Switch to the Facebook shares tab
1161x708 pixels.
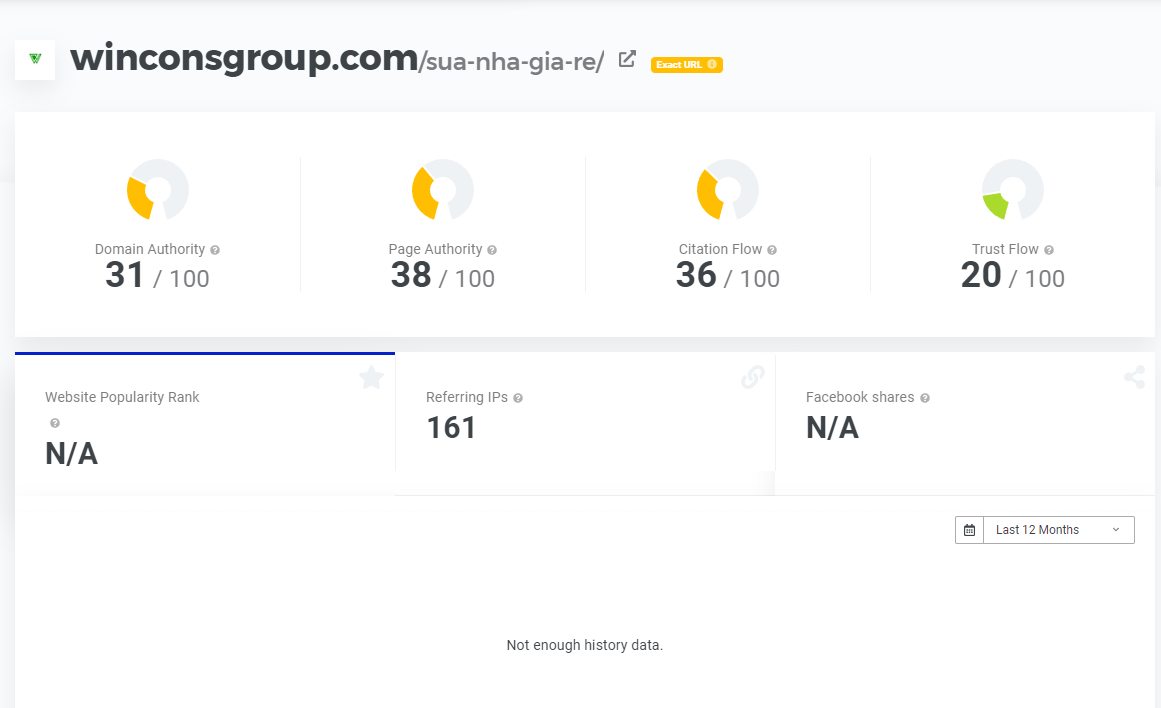click(x=965, y=424)
